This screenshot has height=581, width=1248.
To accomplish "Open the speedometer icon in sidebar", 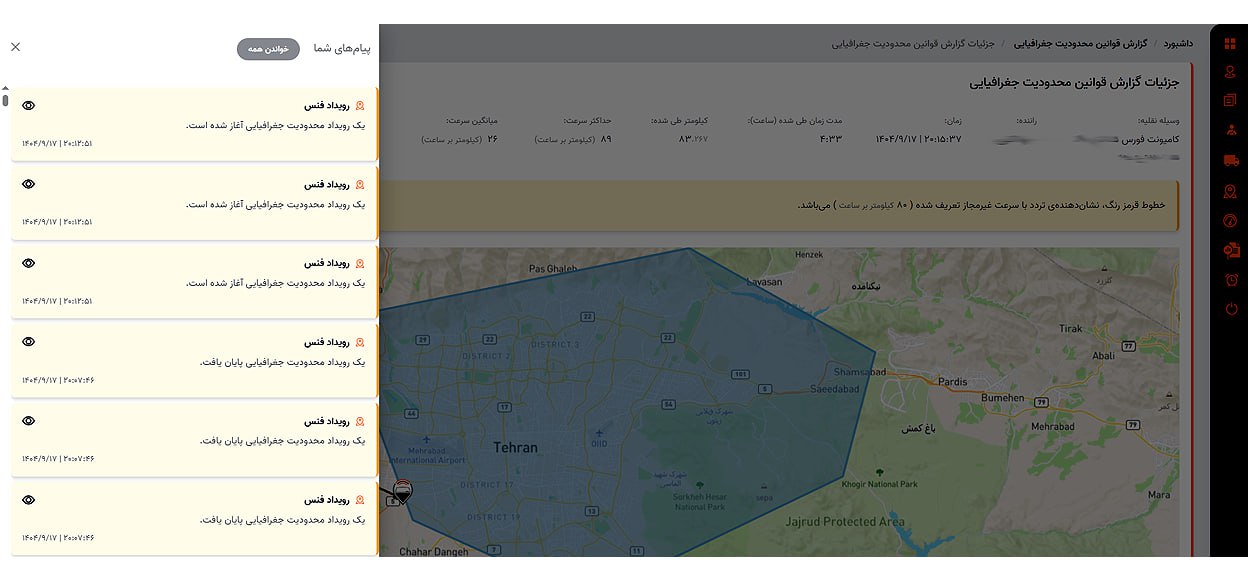I will [x=1230, y=221].
